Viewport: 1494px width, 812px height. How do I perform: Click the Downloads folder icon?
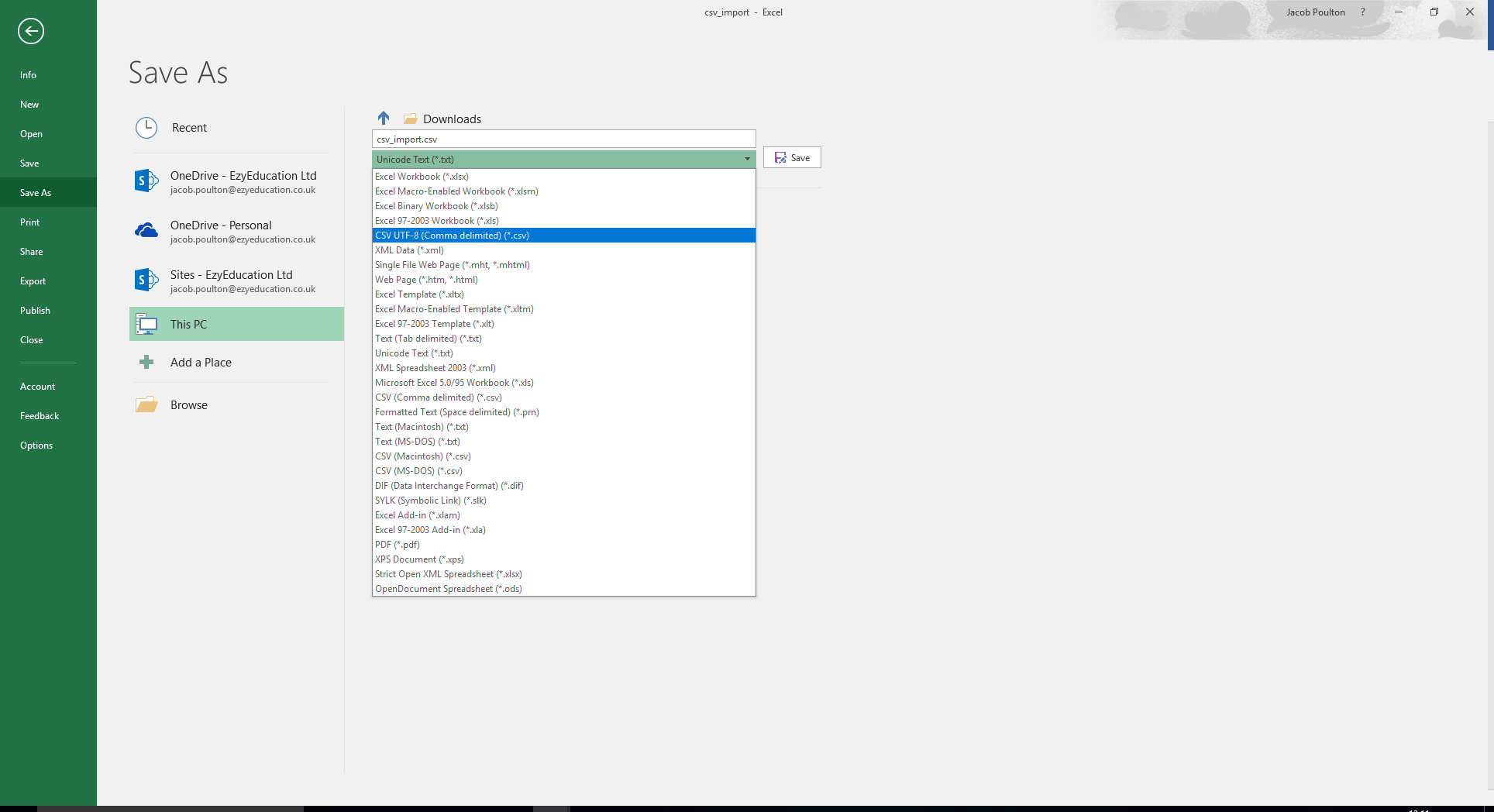[411, 119]
